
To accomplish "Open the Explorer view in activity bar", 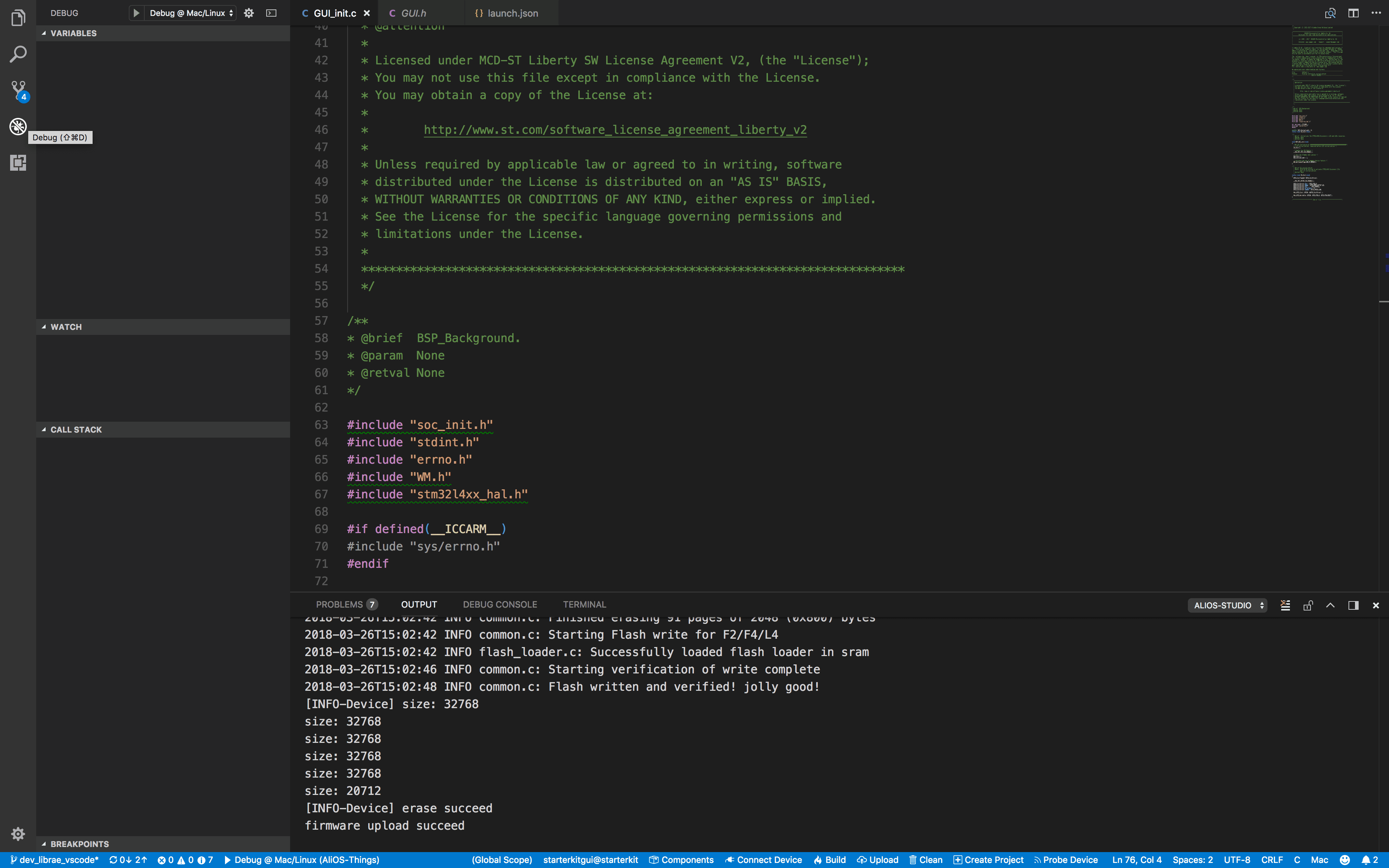I will tap(18, 18).
